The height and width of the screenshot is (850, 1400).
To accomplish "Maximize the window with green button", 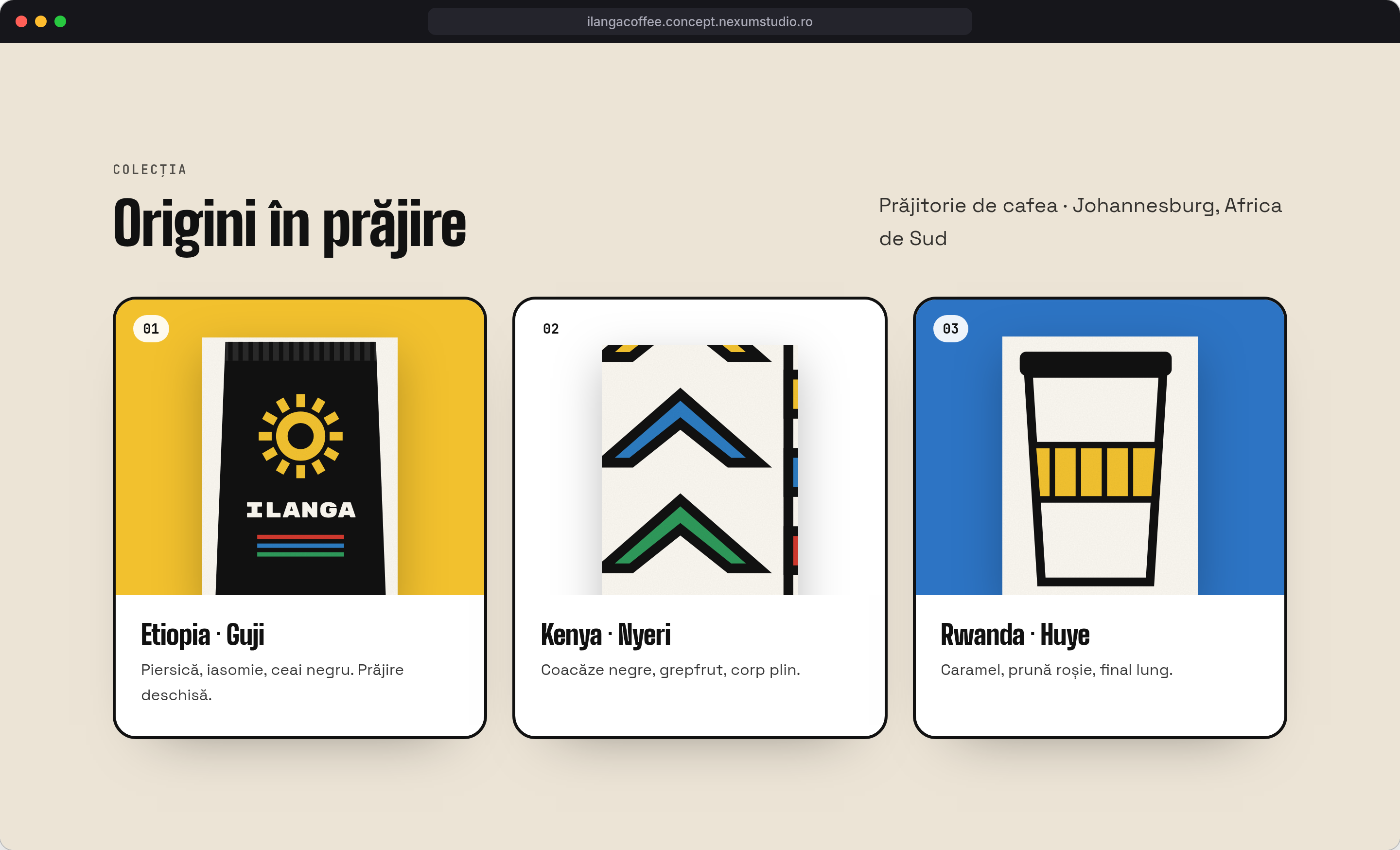I will coord(60,21).
